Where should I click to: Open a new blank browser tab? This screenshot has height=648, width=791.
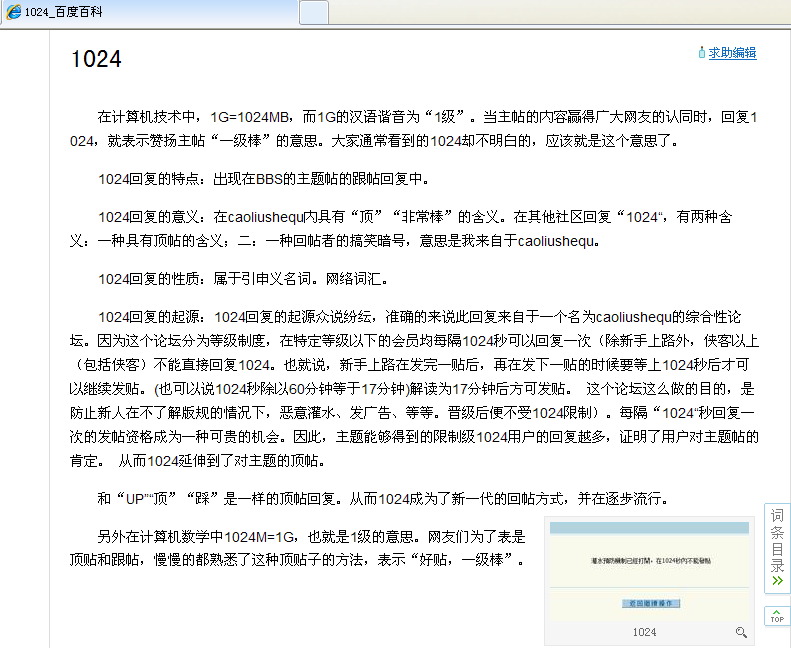(x=314, y=12)
